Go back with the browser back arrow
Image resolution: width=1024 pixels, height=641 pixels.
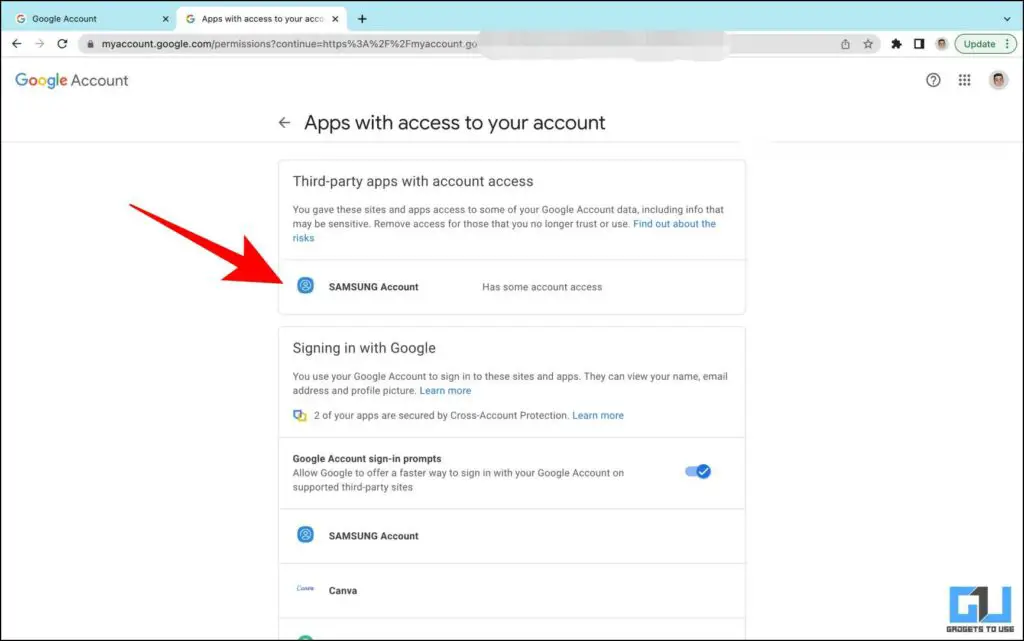(x=17, y=44)
